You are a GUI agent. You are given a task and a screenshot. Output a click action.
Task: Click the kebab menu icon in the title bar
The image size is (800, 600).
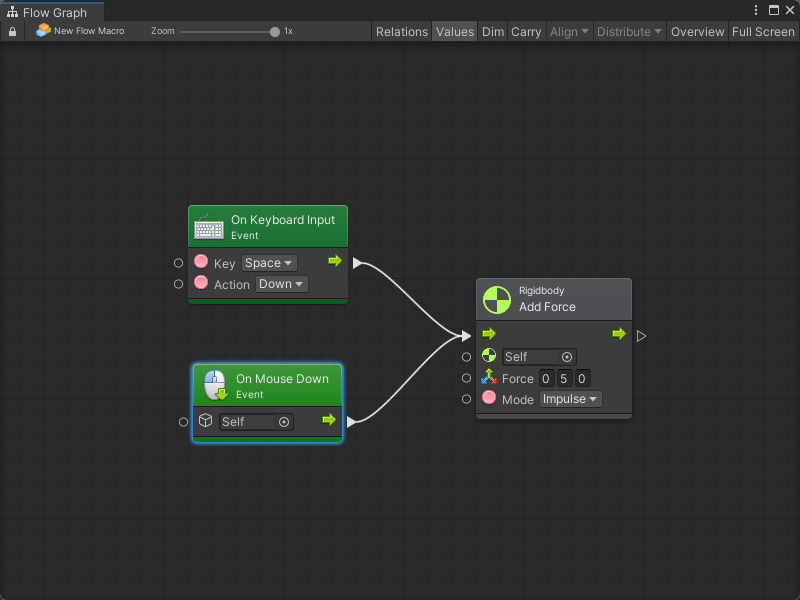(757, 10)
